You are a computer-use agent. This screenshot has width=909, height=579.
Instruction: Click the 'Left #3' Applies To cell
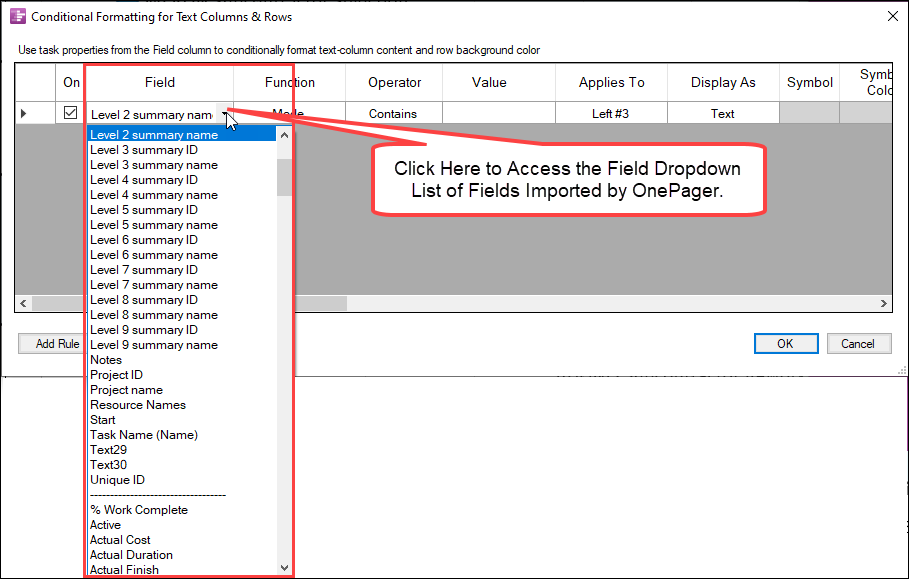pyautogui.click(x=611, y=113)
